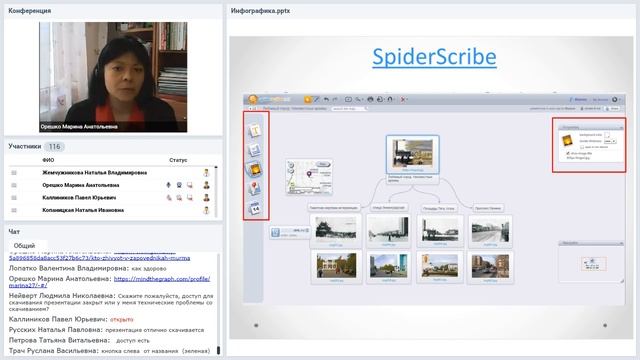Click the print icon in the SpiderScribe toolbar
The height and width of the screenshot is (360, 640).
coord(371,99)
